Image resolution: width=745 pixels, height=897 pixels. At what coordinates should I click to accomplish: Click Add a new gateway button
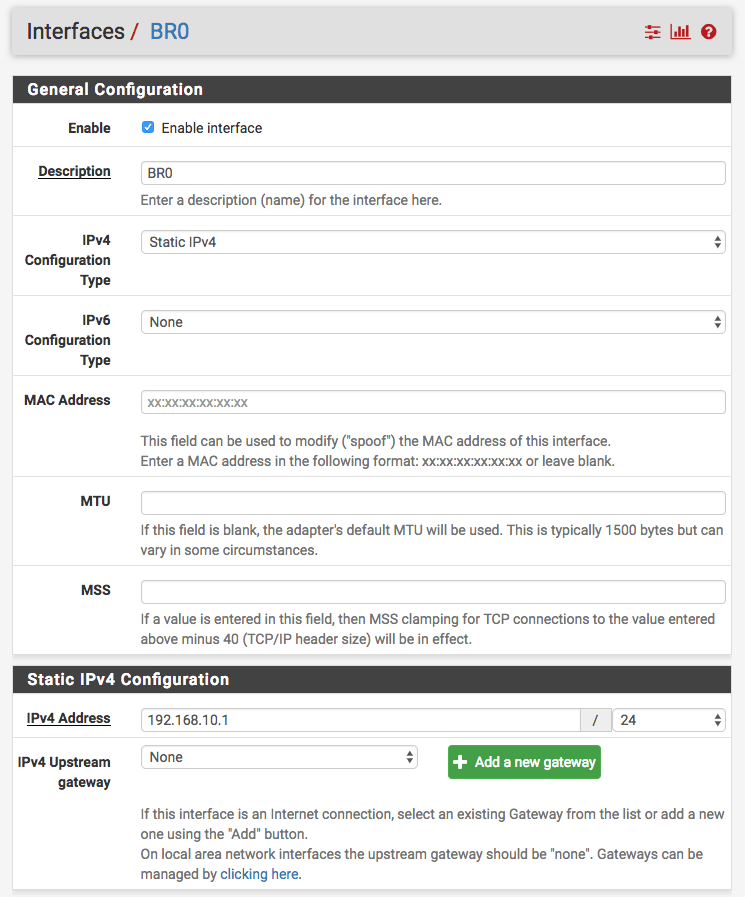524,762
